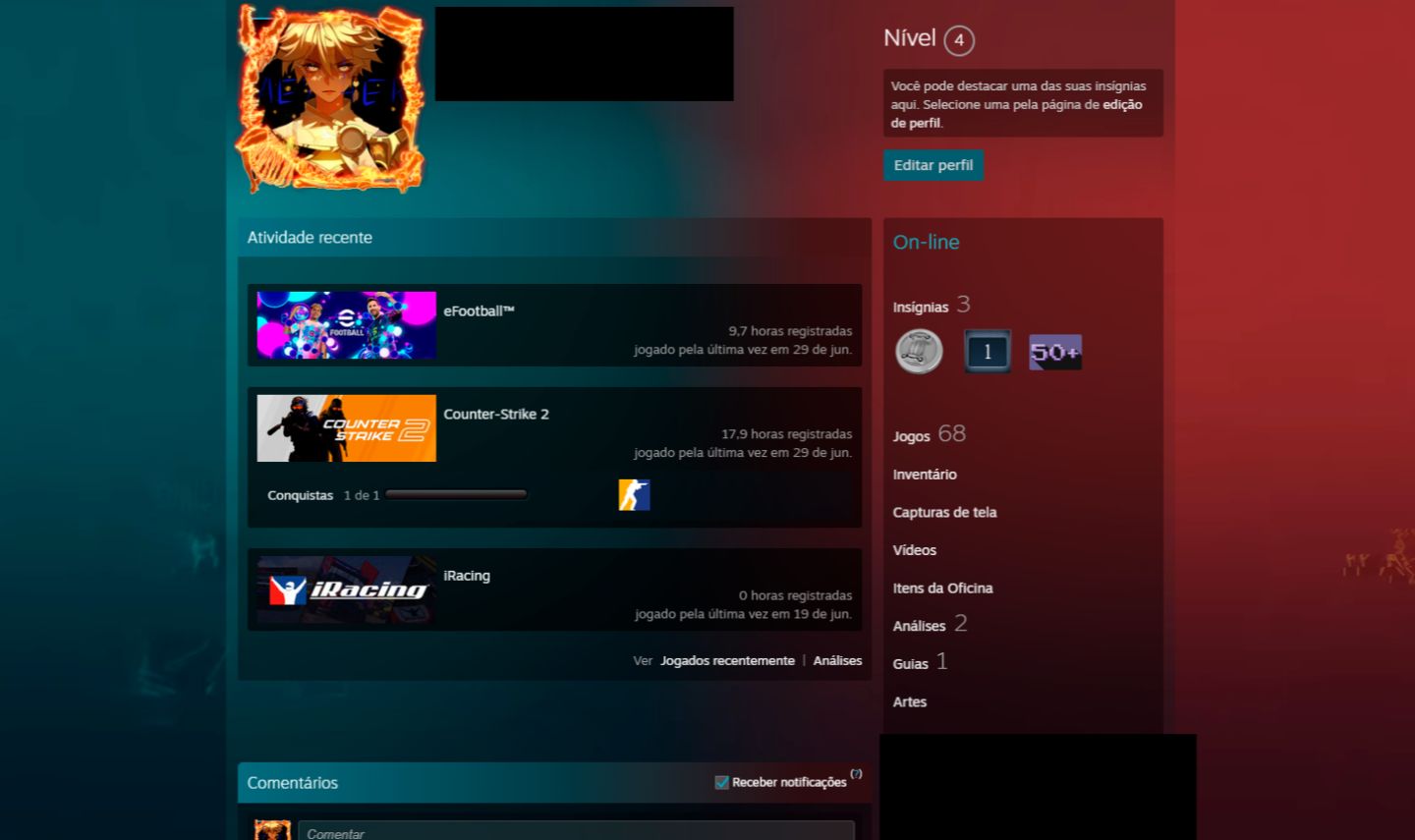Click '17,9 horas registradas' text
Screen dimensions: 1415x840
click(787, 434)
